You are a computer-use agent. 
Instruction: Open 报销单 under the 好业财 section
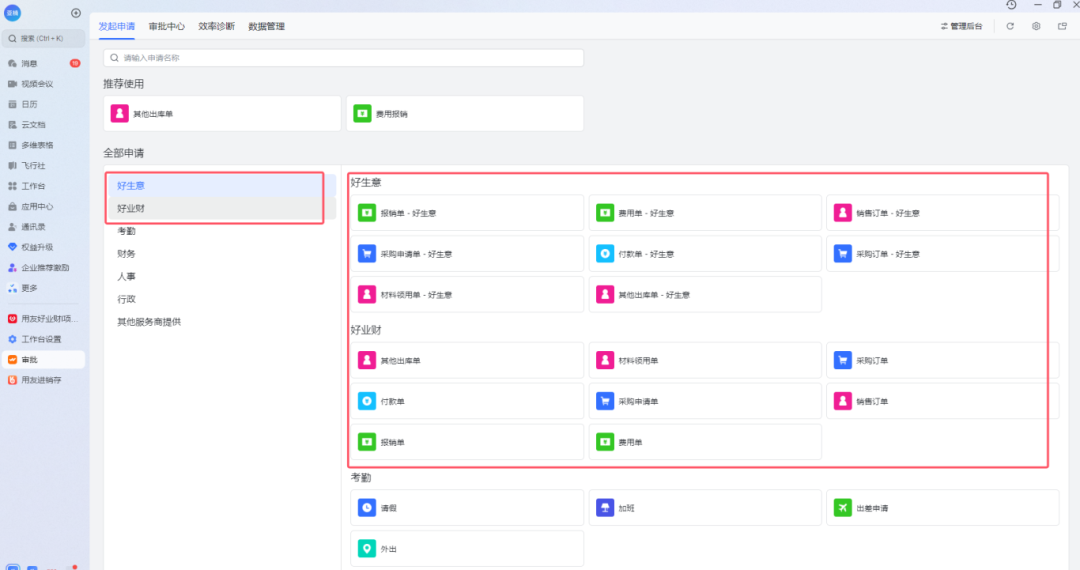coord(467,442)
